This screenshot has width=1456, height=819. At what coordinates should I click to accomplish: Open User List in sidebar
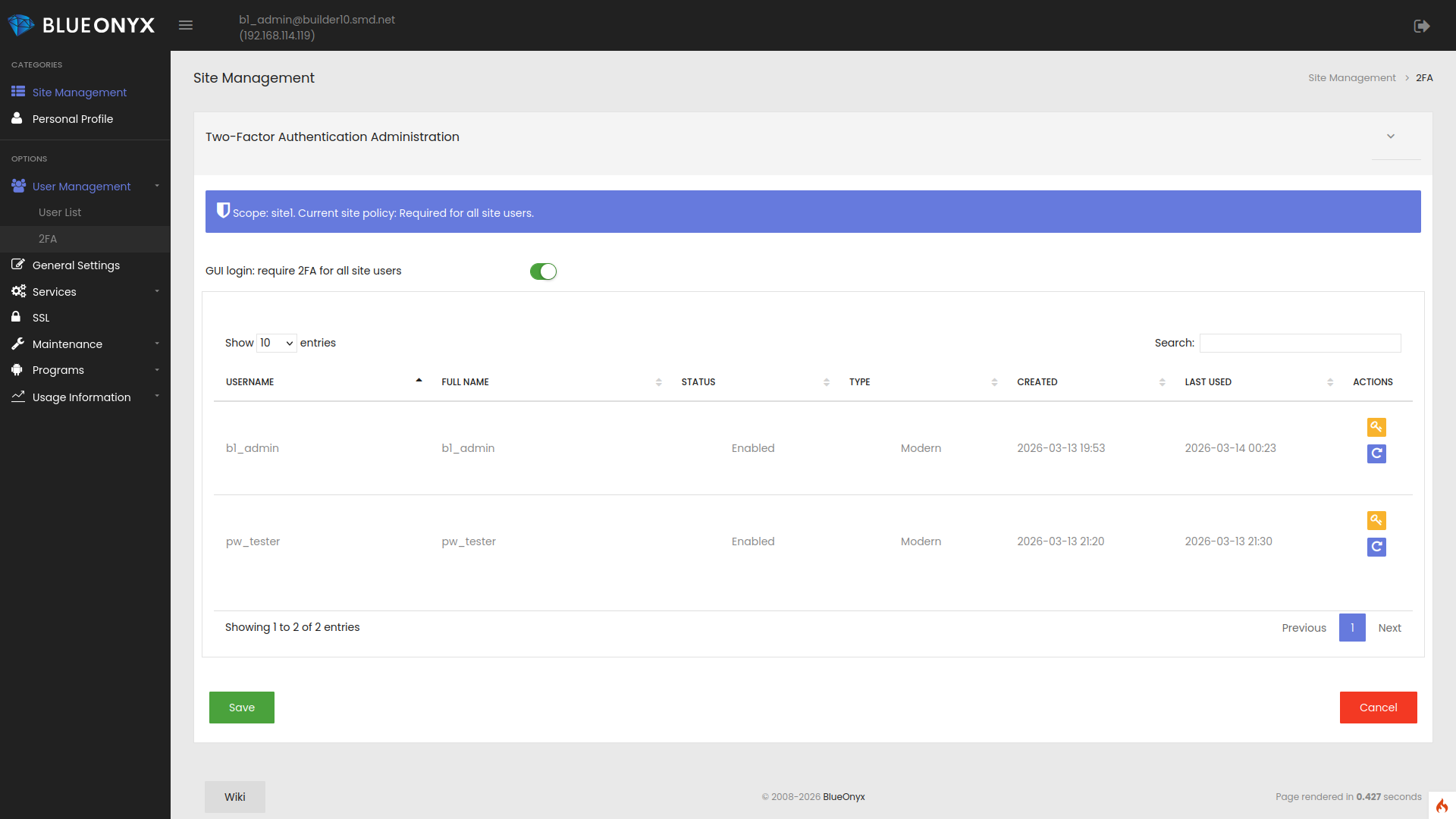[x=60, y=212]
